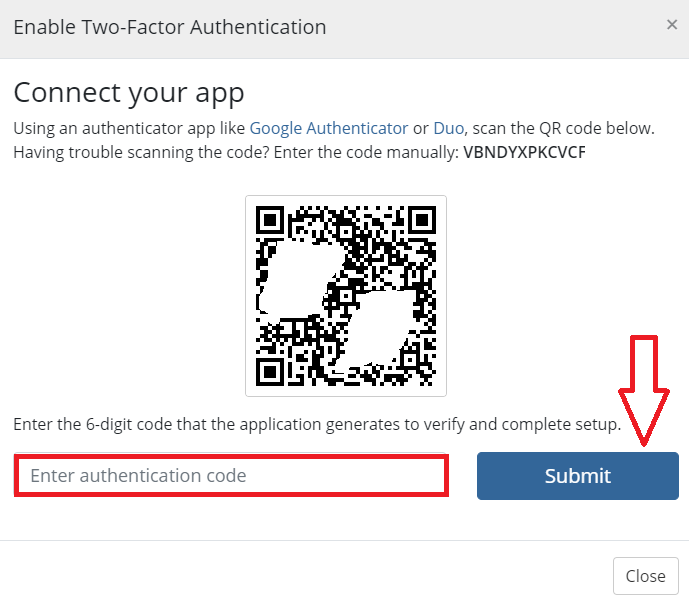Click the small alignment square in QR center

click(x=346, y=296)
